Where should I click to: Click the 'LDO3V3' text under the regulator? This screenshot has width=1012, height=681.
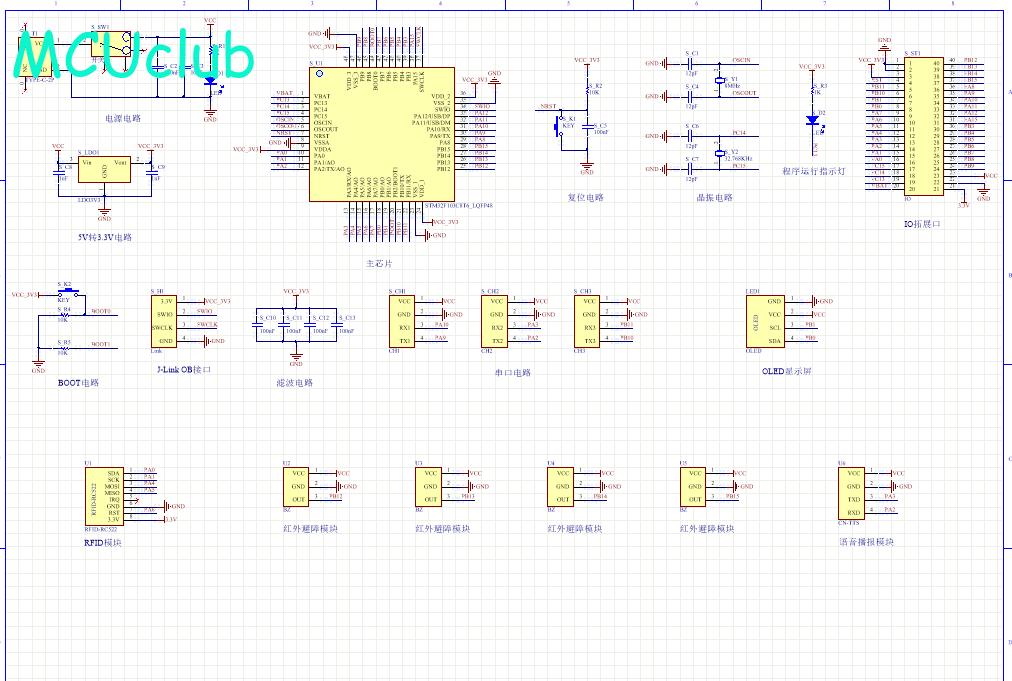tap(89, 200)
